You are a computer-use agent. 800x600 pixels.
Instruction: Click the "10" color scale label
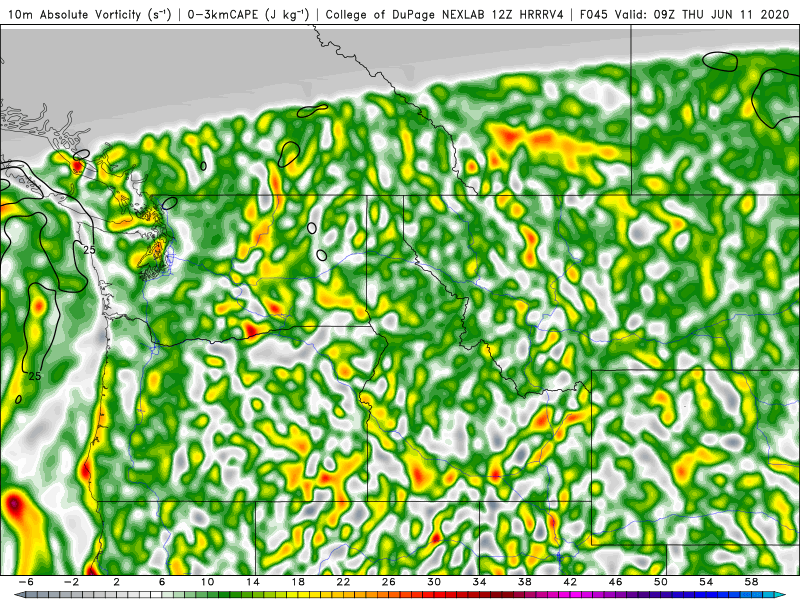click(x=207, y=582)
